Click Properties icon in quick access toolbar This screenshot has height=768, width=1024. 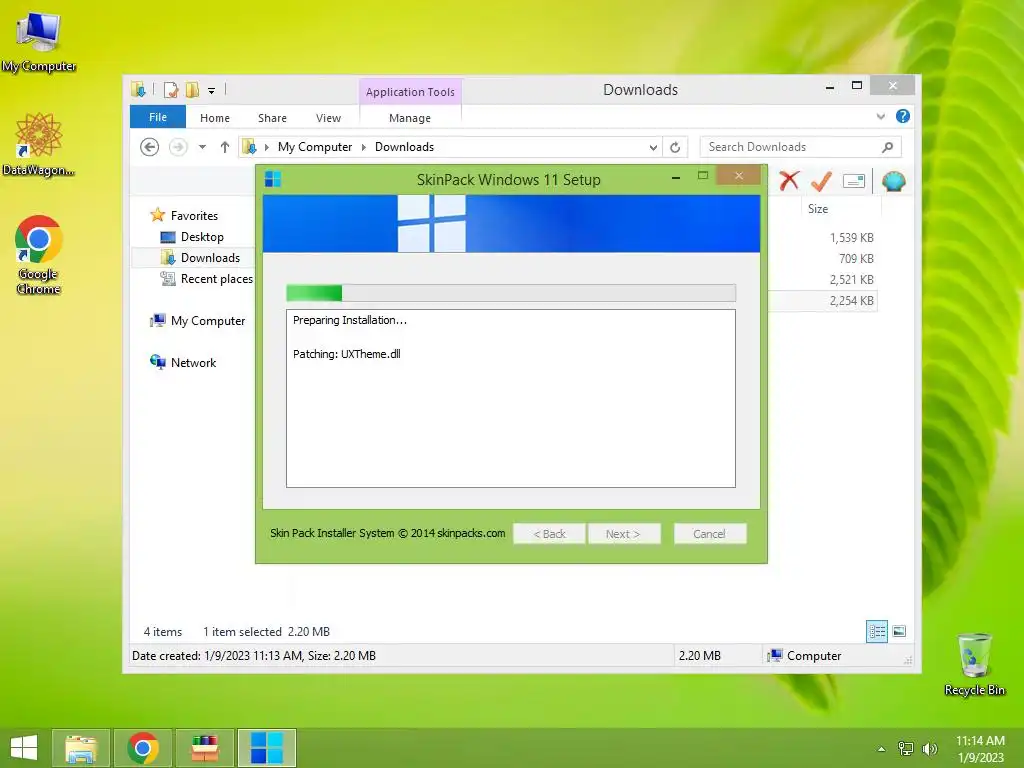pos(171,90)
